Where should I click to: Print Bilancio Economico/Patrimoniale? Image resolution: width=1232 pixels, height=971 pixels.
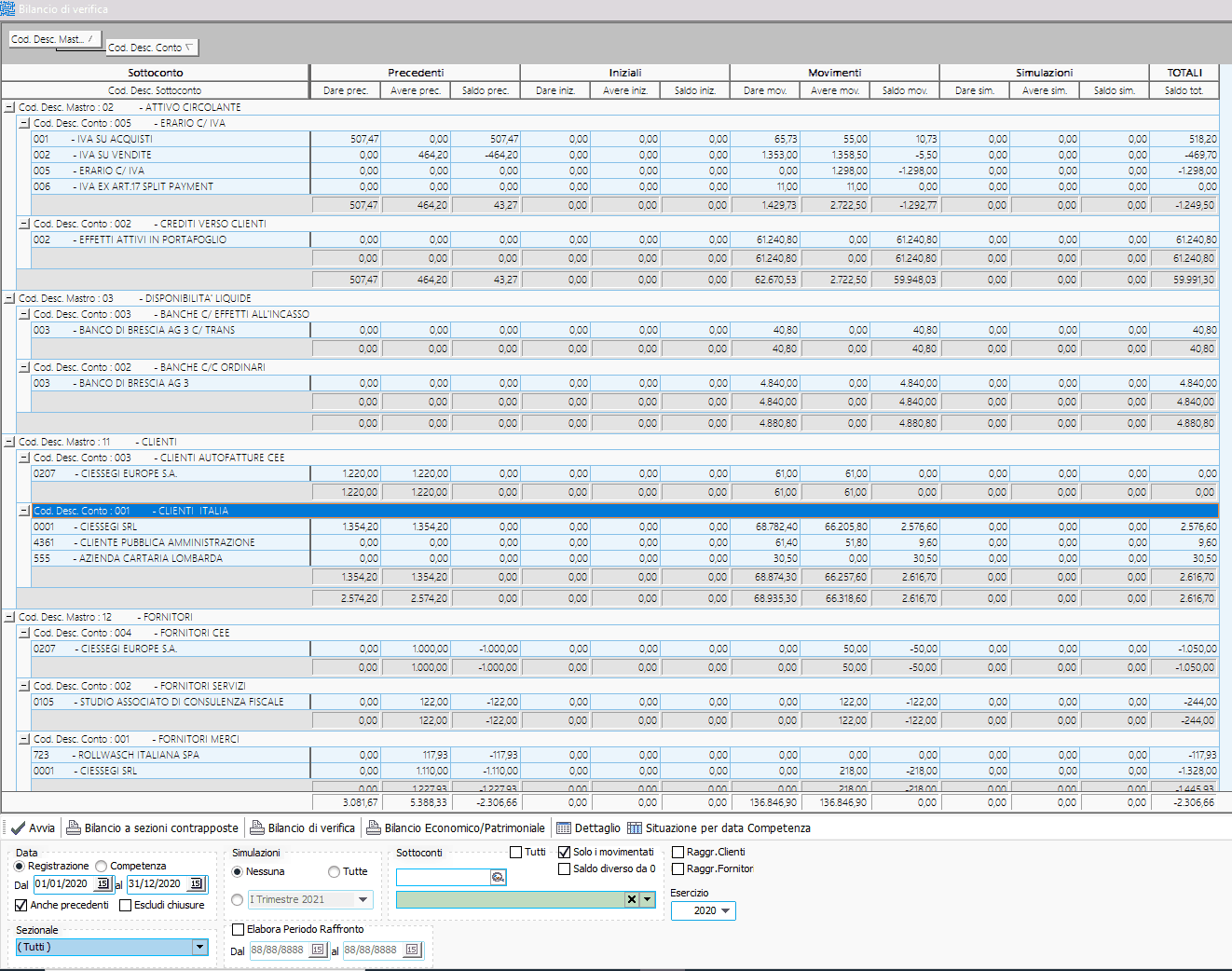click(x=456, y=827)
